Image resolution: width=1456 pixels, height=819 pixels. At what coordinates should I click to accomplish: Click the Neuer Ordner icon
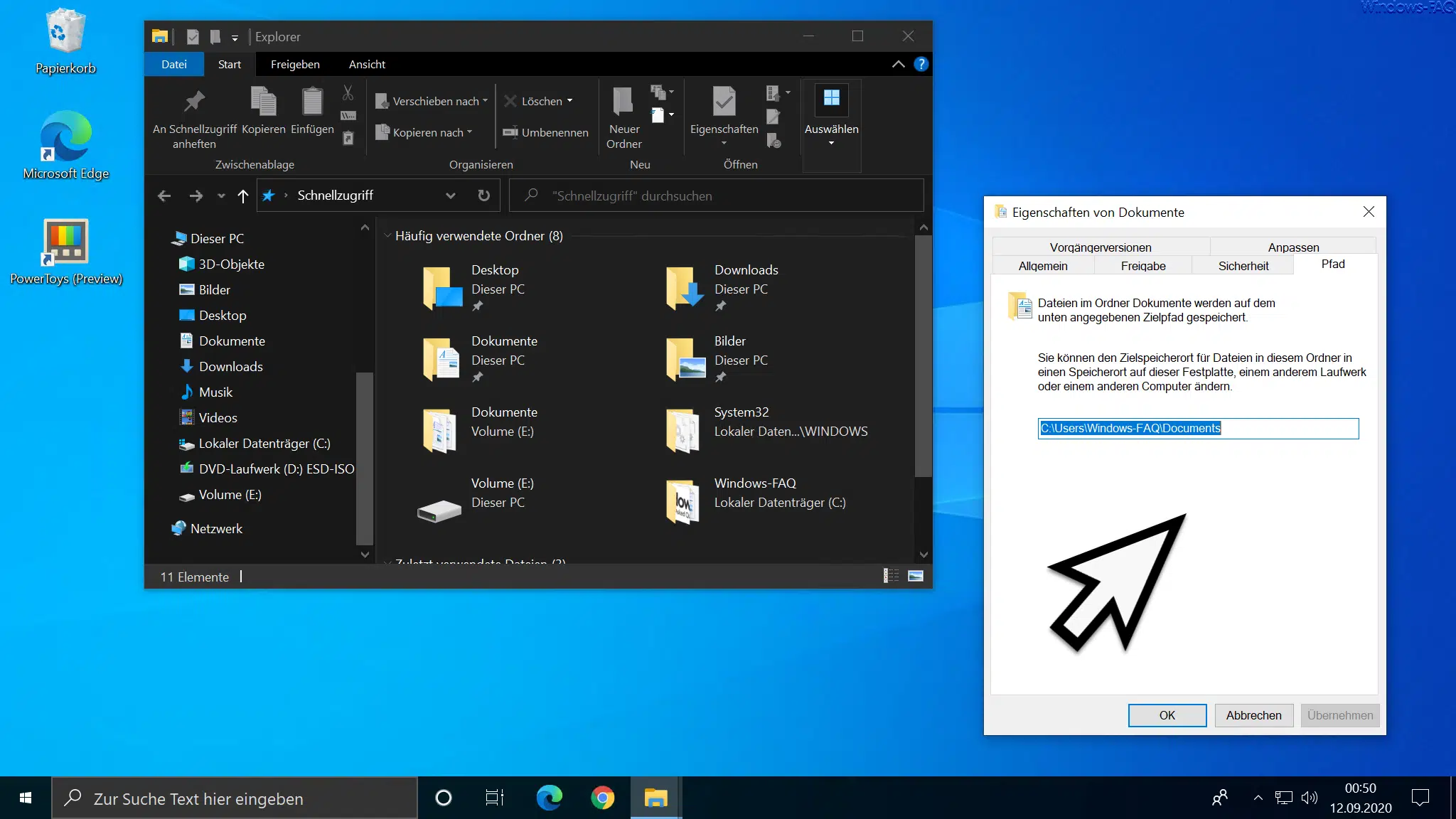623,102
